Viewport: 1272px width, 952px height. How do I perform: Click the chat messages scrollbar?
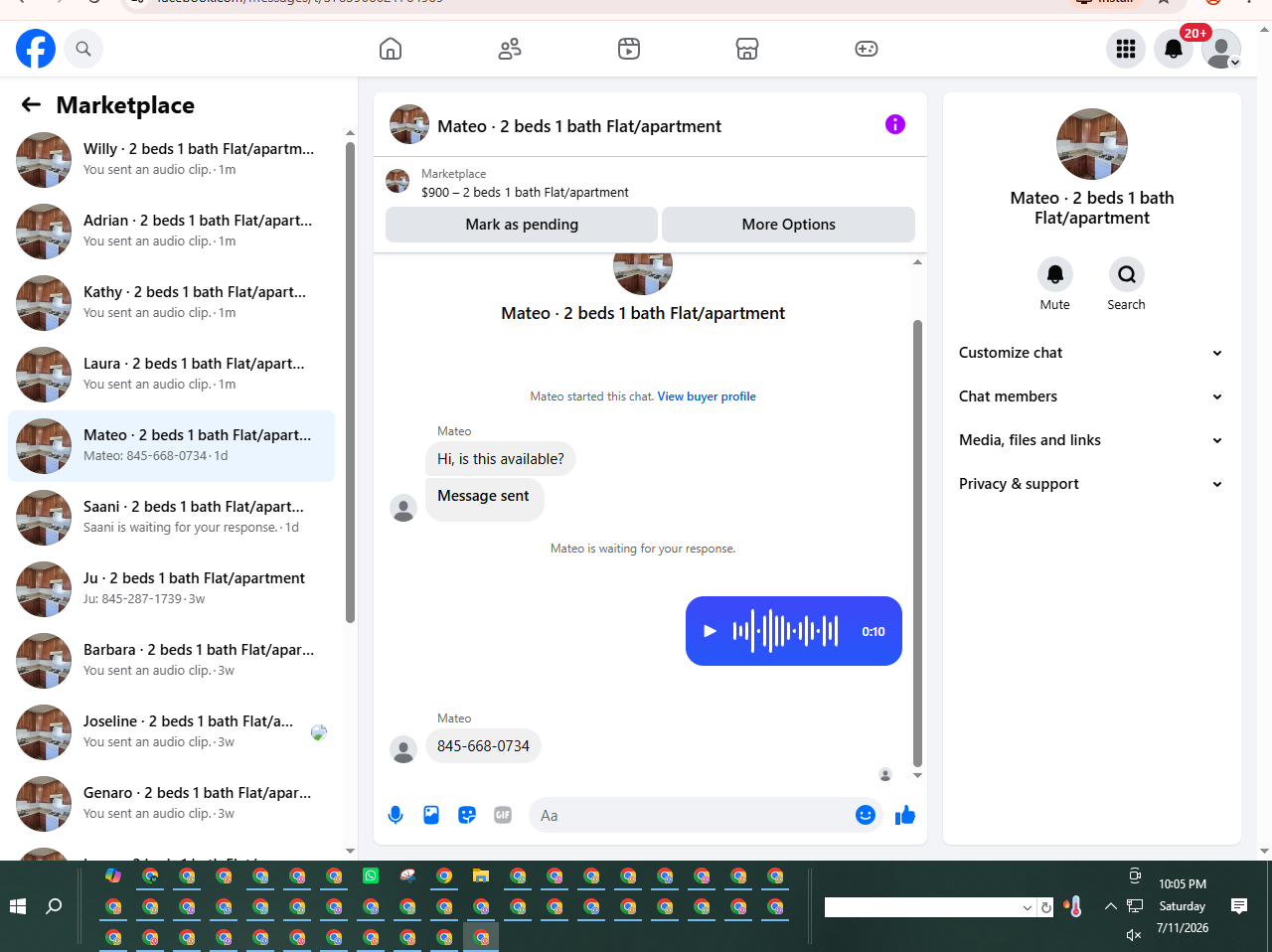917,544
